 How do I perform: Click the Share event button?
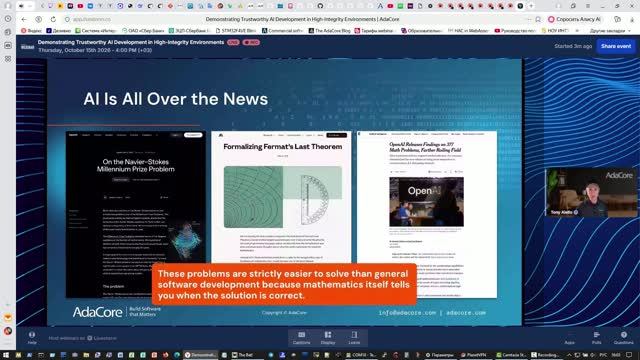click(616, 46)
